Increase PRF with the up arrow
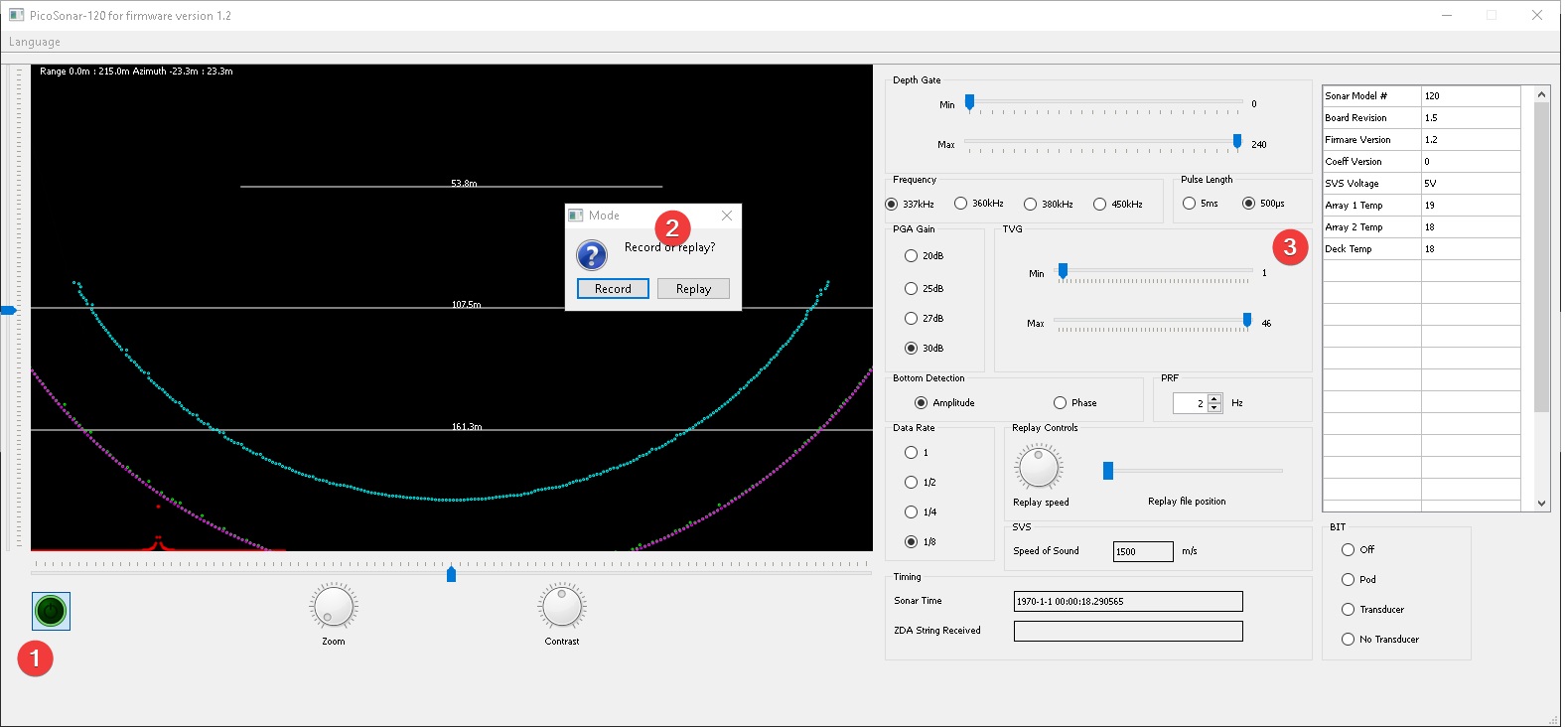 1214,398
